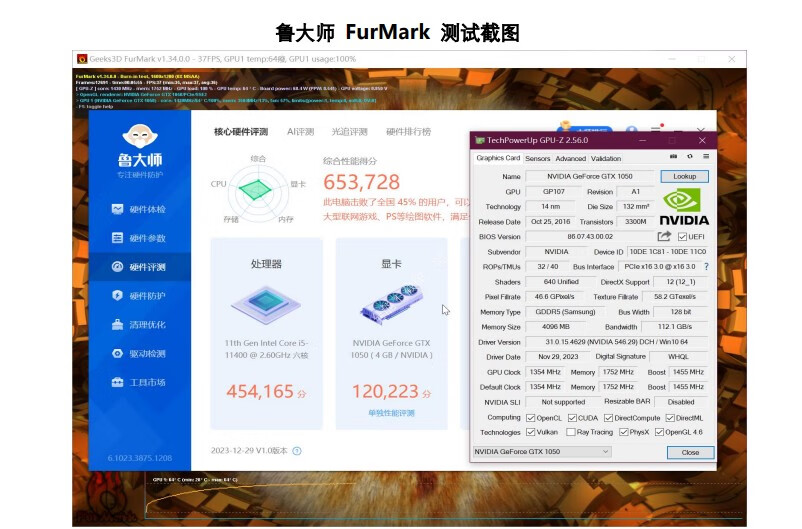802x529 pixels.
Task: Click GPU-Z screenshot camera icon
Action: pos(674,157)
